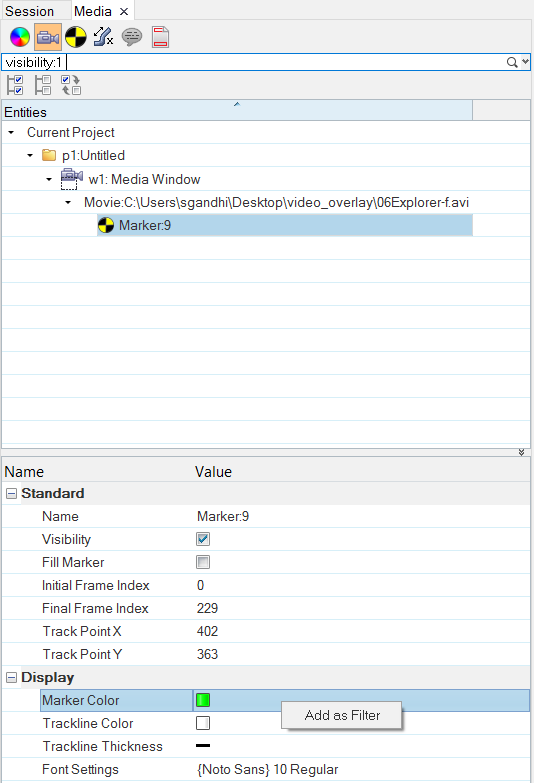The width and height of the screenshot is (534, 783).
Task: Select the media camera icon in toolbar
Action: click(48, 37)
